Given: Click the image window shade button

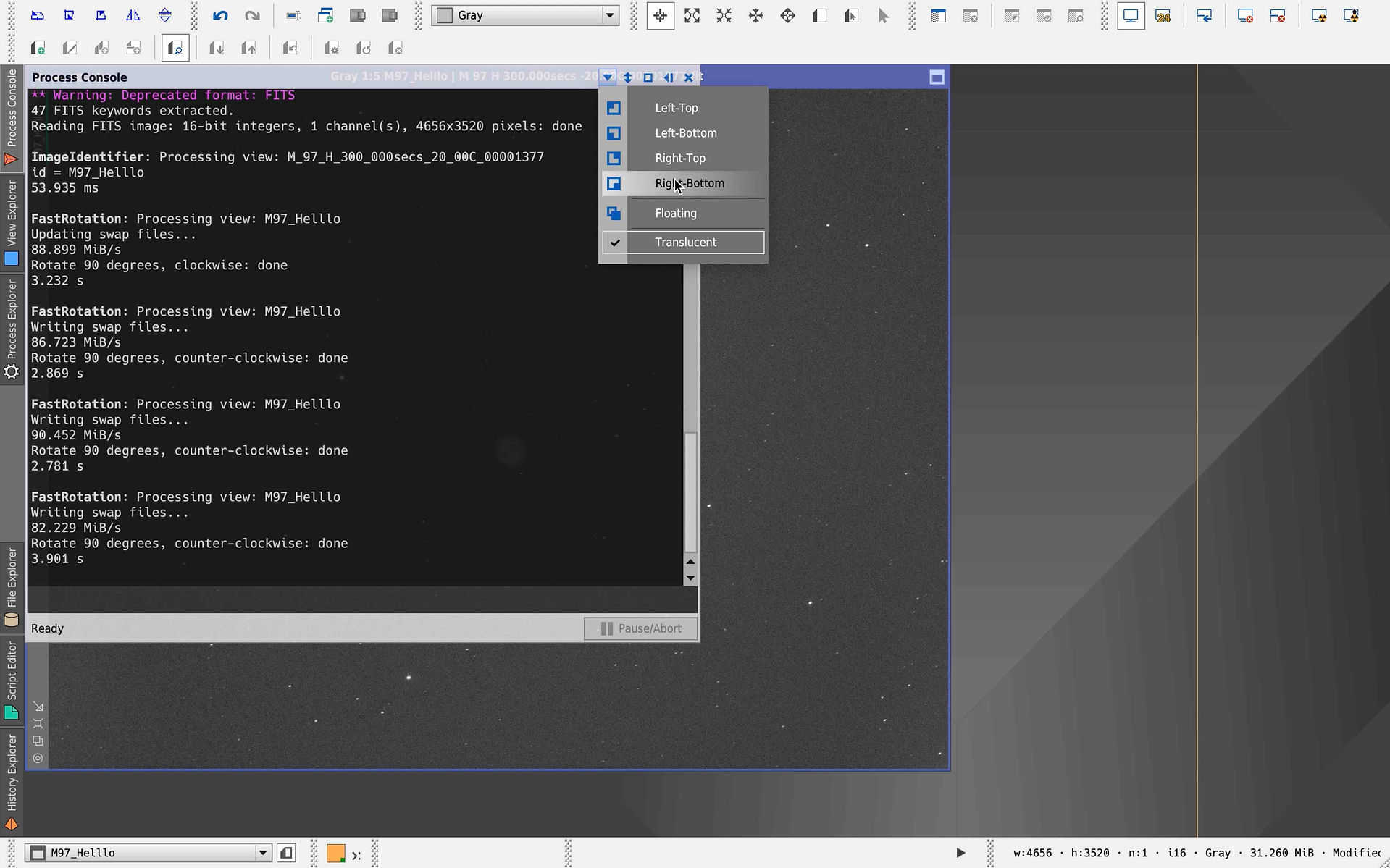Looking at the screenshot, I should tap(937, 77).
